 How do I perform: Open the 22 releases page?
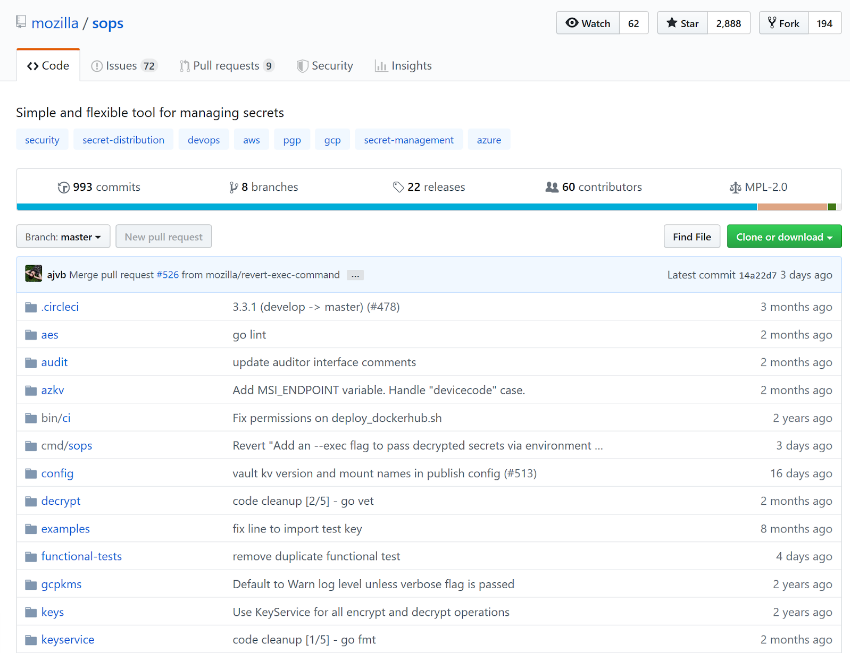(429, 187)
